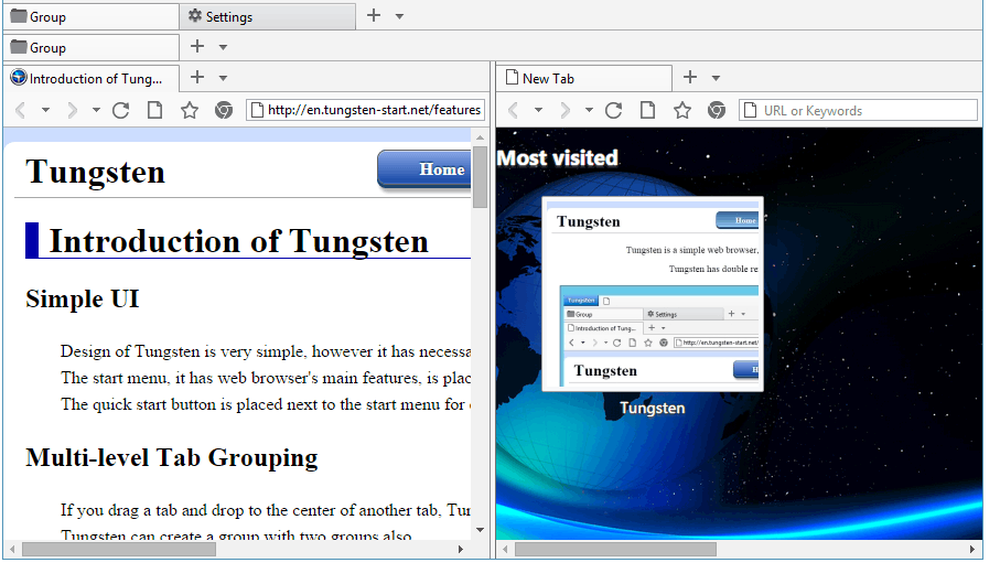The width and height of the screenshot is (1000, 566).
Task: Open dropdown beside New Tab plus button
Action: point(716,78)
